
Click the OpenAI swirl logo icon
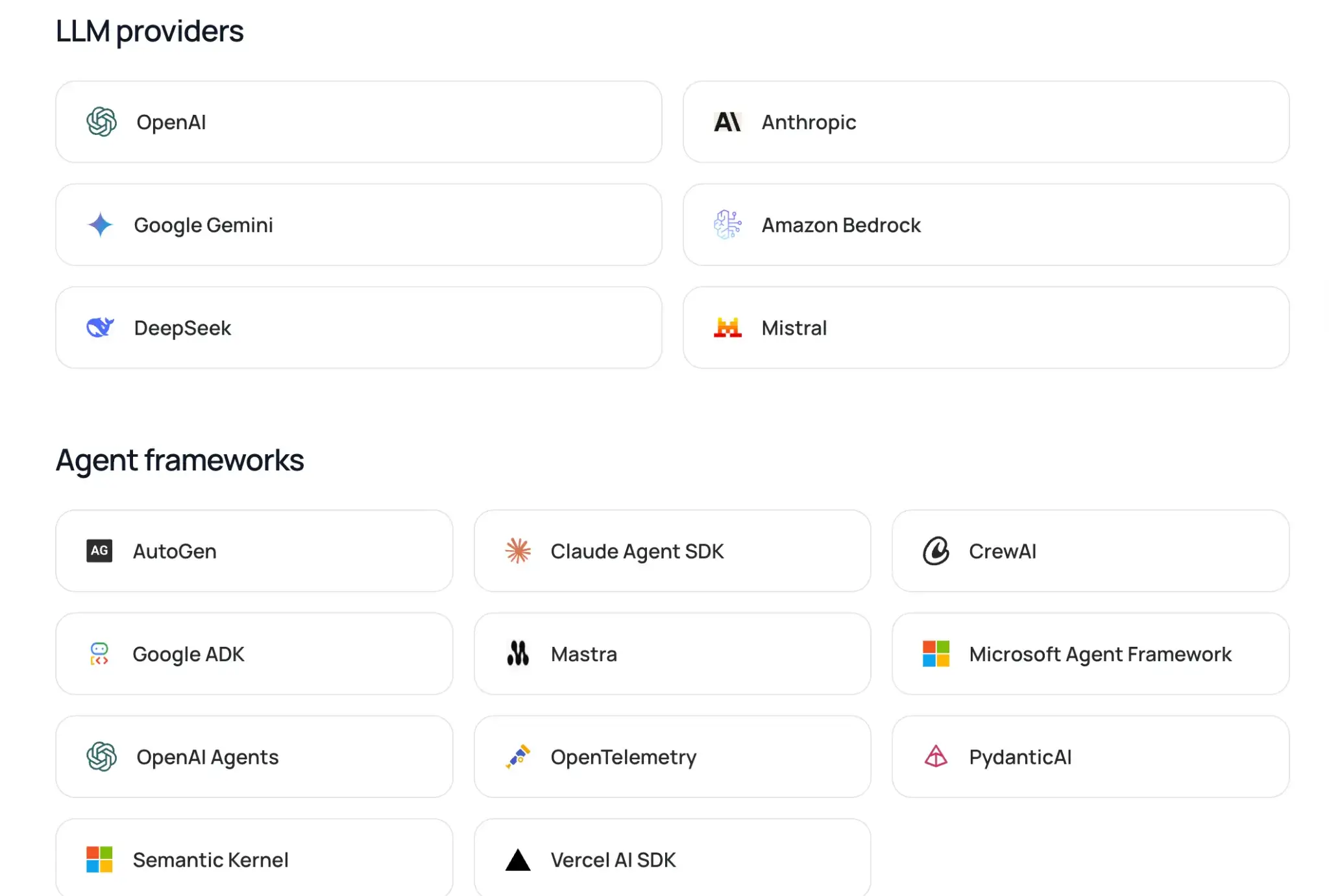(x=101, y=122)
